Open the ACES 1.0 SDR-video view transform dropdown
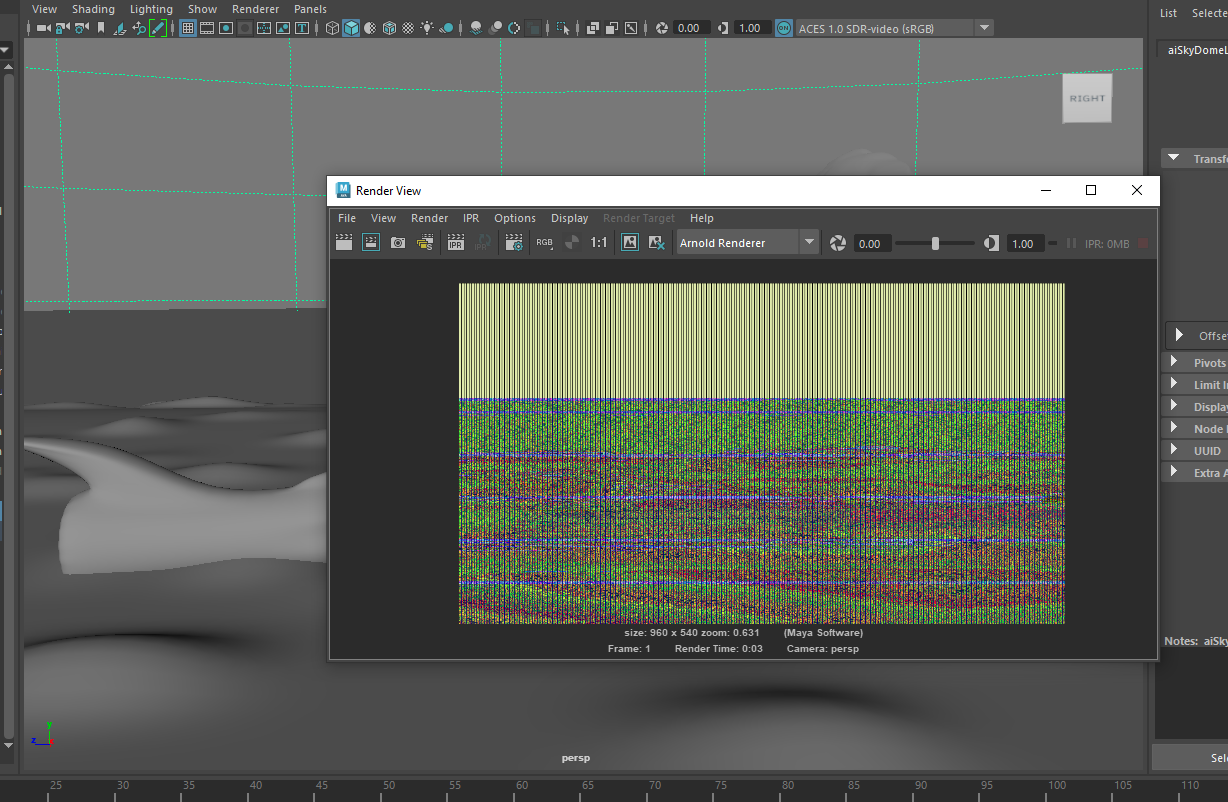The image size is (1228, 802). [894, 28]
